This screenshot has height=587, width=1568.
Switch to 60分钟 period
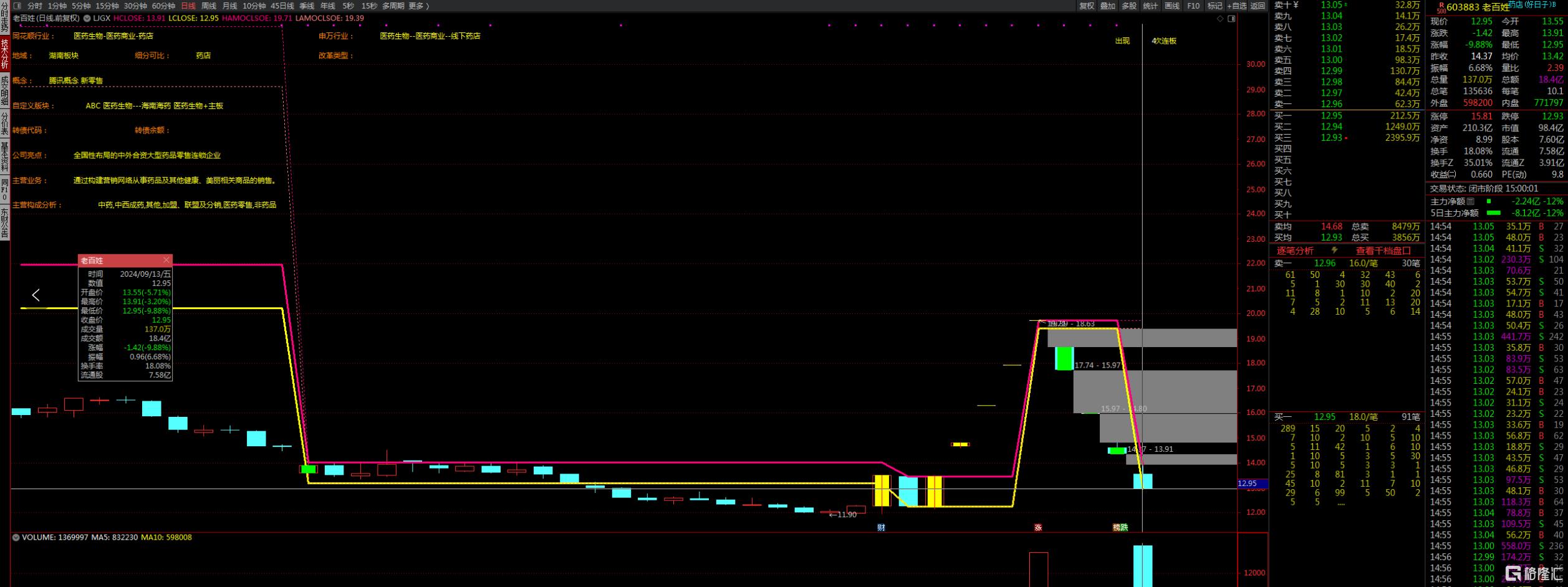coord(163,6)
